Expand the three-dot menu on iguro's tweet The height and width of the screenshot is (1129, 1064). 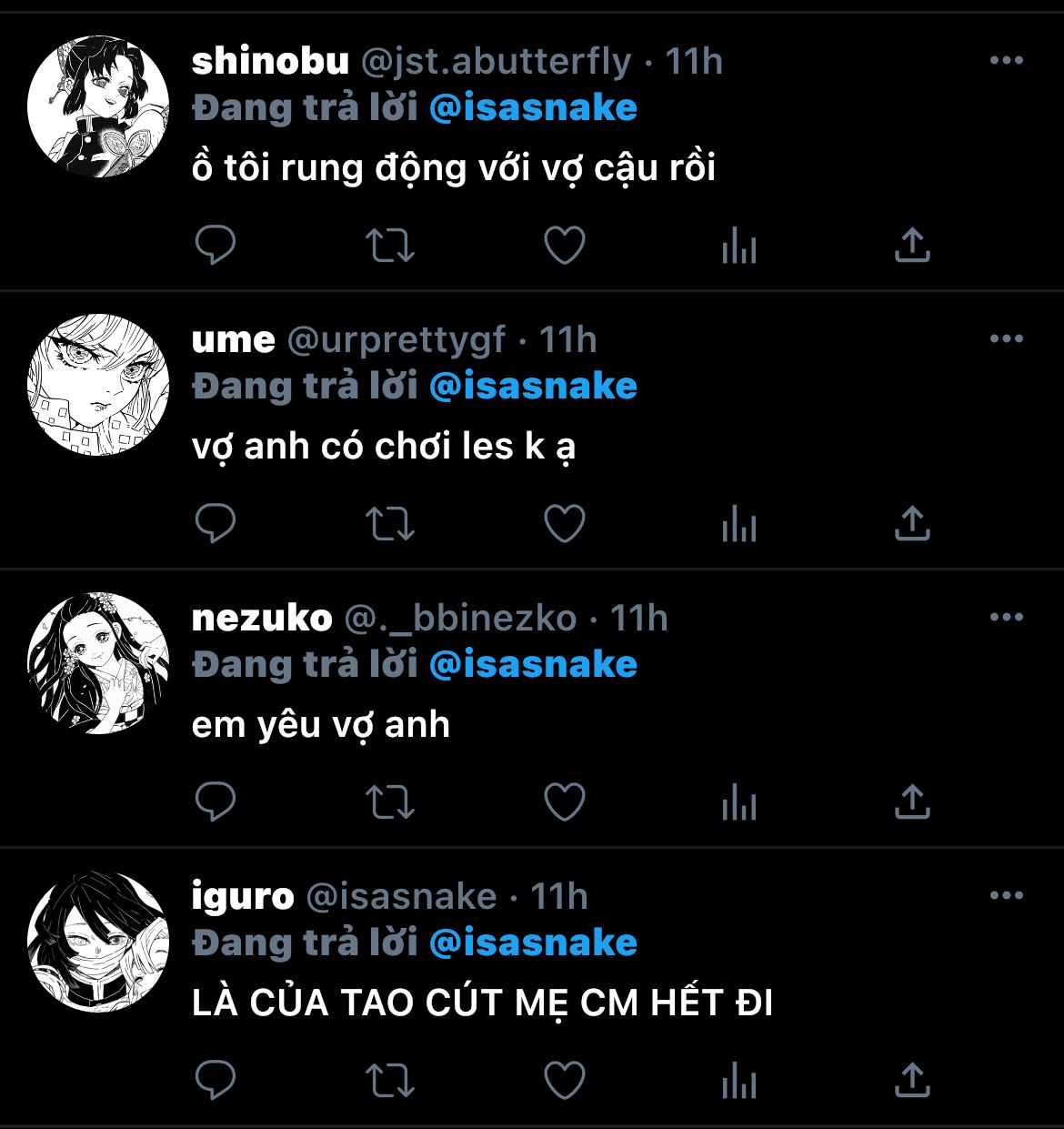(1006, 896)
